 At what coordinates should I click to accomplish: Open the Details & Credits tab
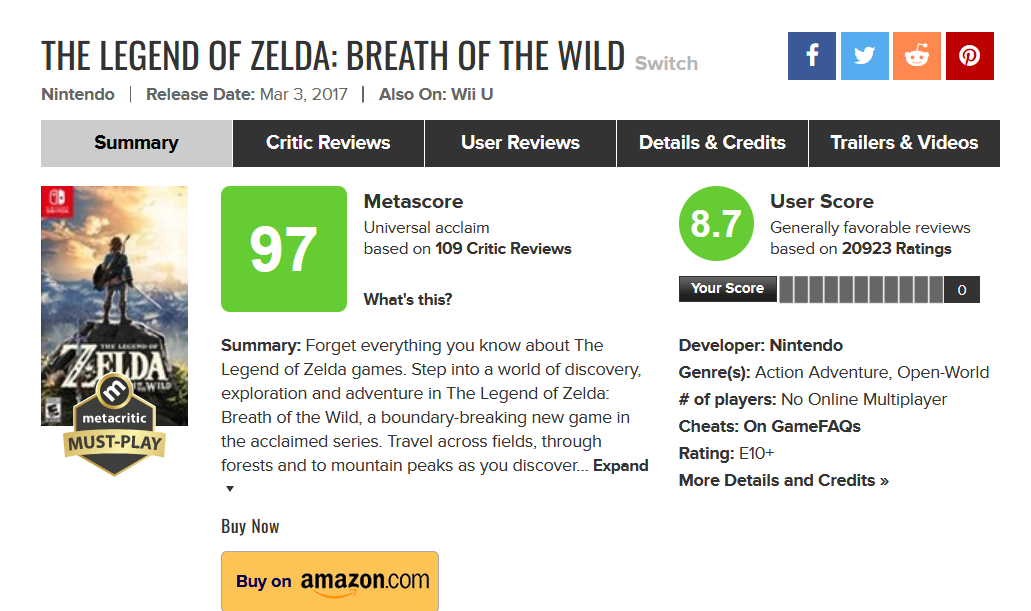point(712,143)
